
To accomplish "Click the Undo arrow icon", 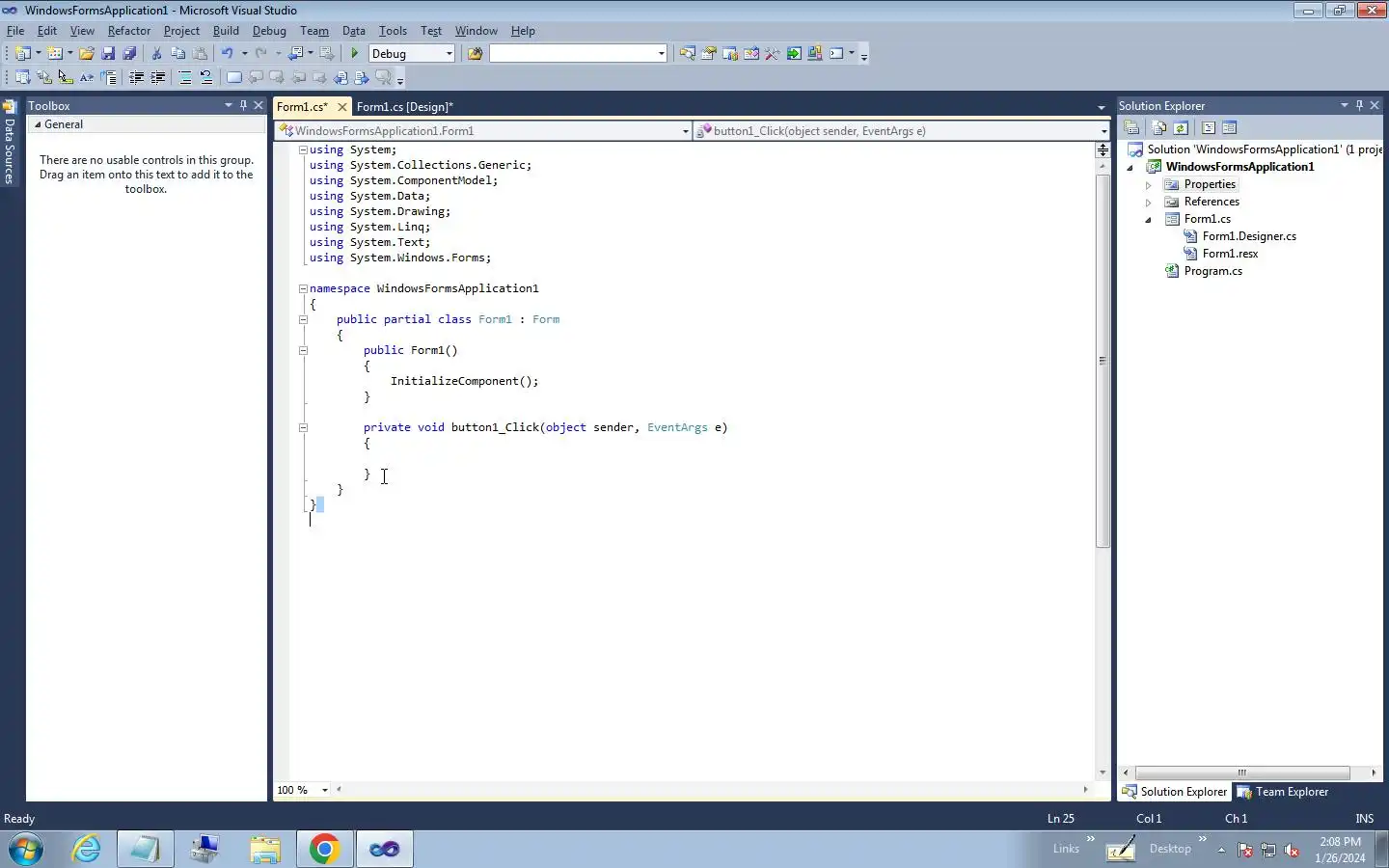I will [x=227, y=54].
